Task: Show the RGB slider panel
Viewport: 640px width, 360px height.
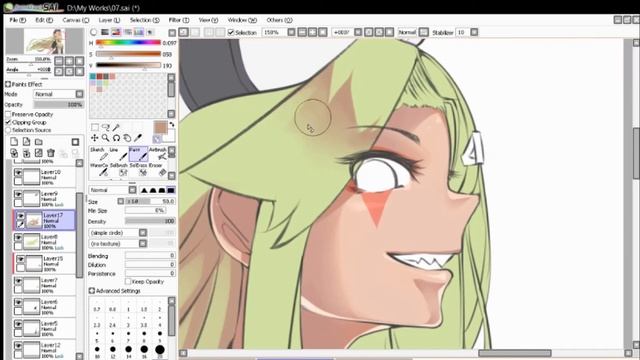Action: 105,32
